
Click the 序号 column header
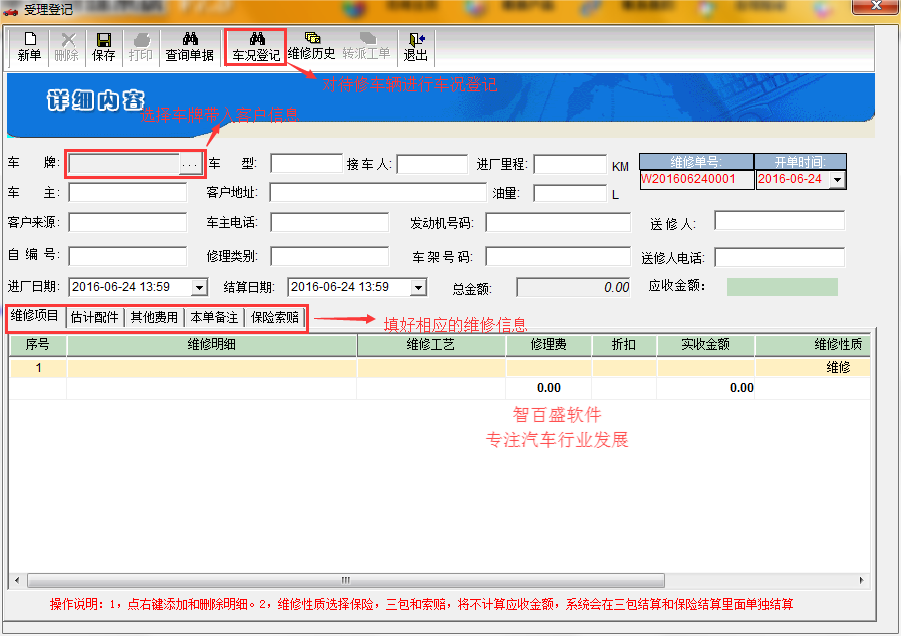[x=38, y=345]
